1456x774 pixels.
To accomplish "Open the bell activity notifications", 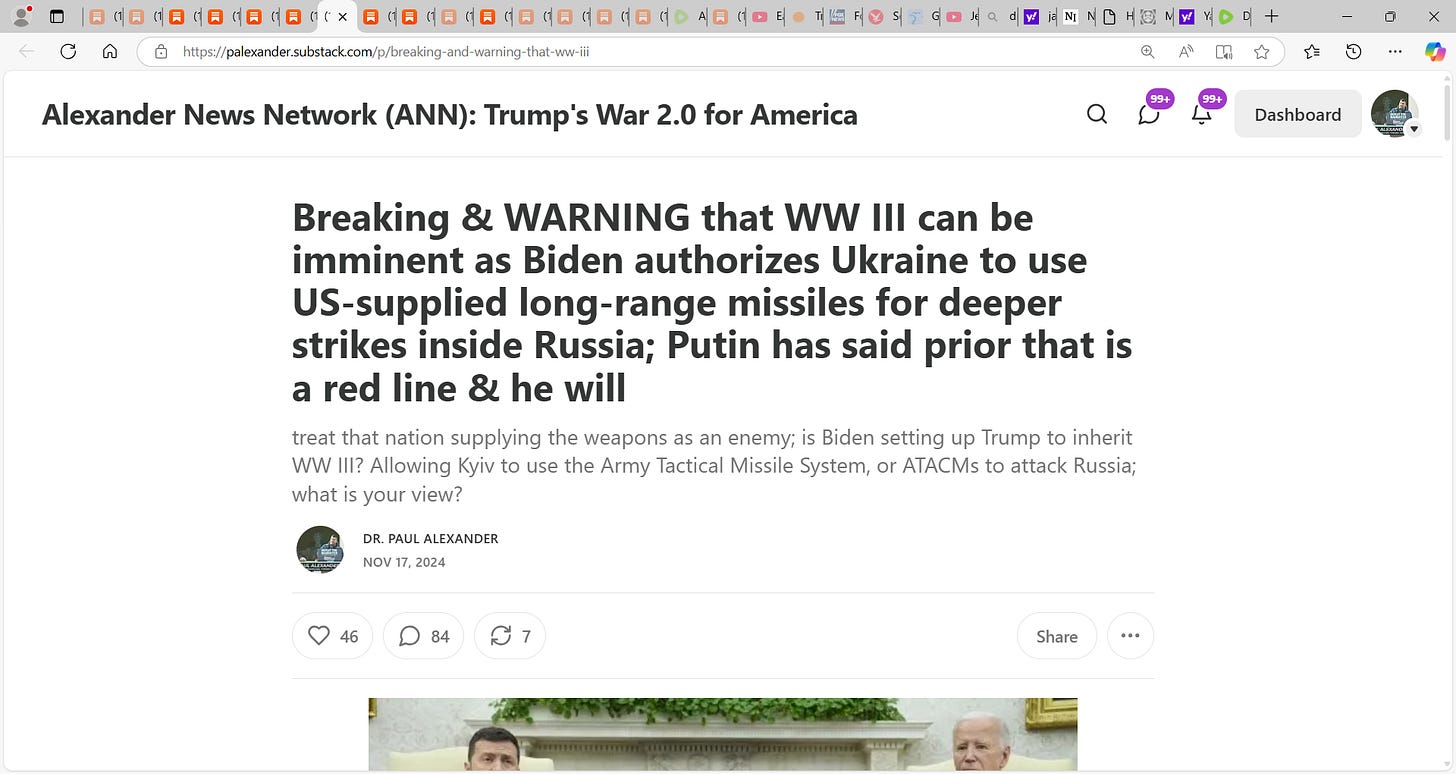I will point(1202,114).
